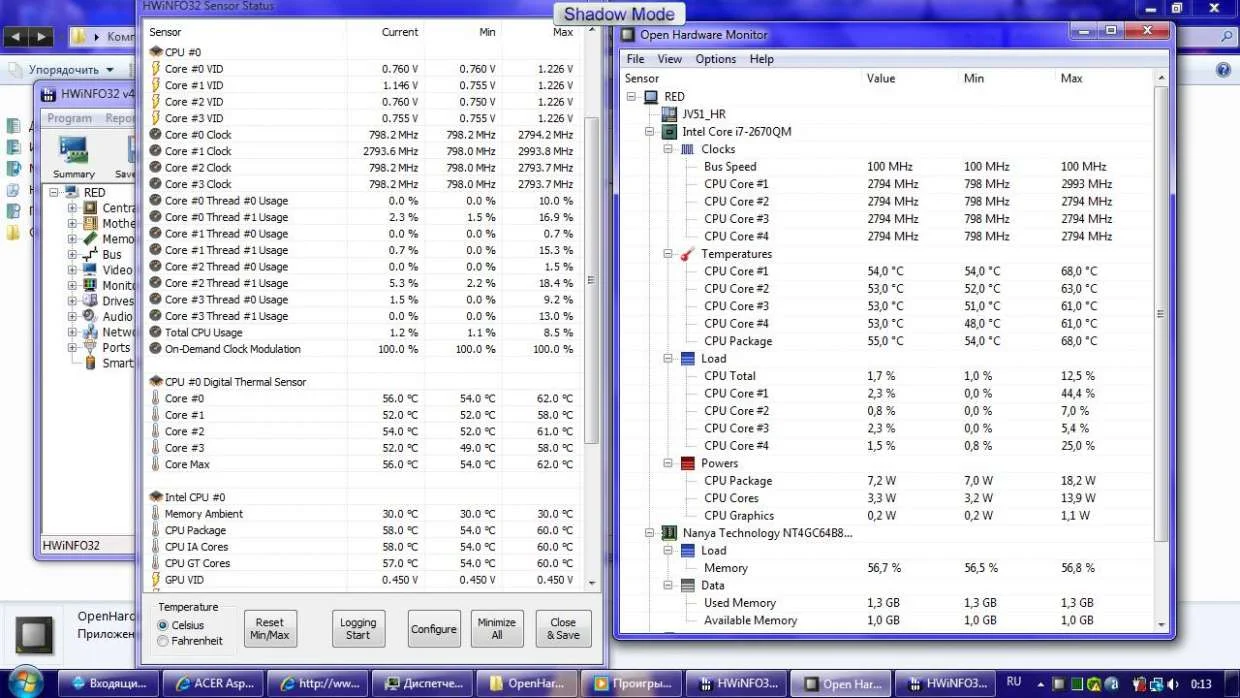
Task: Click the RU language indicator in taskbar
Action: (1014, 682)
